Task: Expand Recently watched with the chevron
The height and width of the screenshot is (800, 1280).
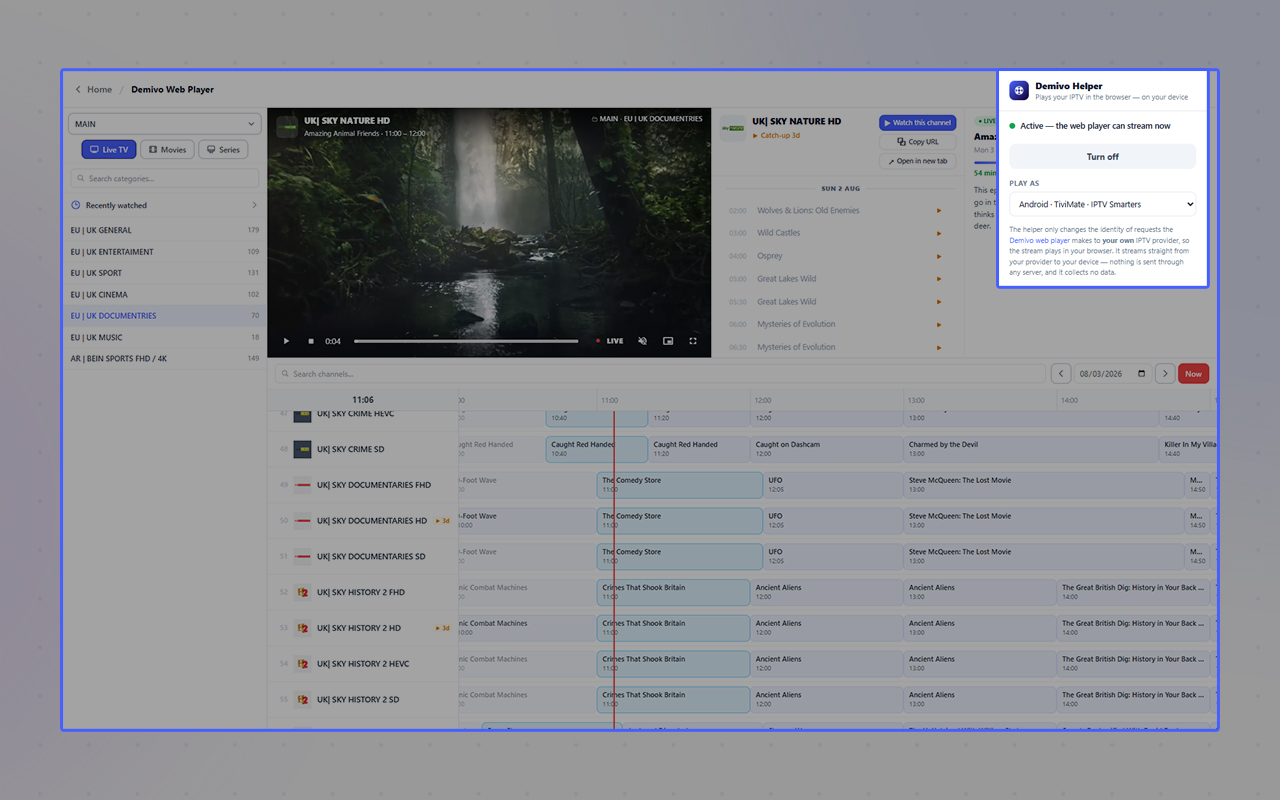Action: tap(254, 205)
